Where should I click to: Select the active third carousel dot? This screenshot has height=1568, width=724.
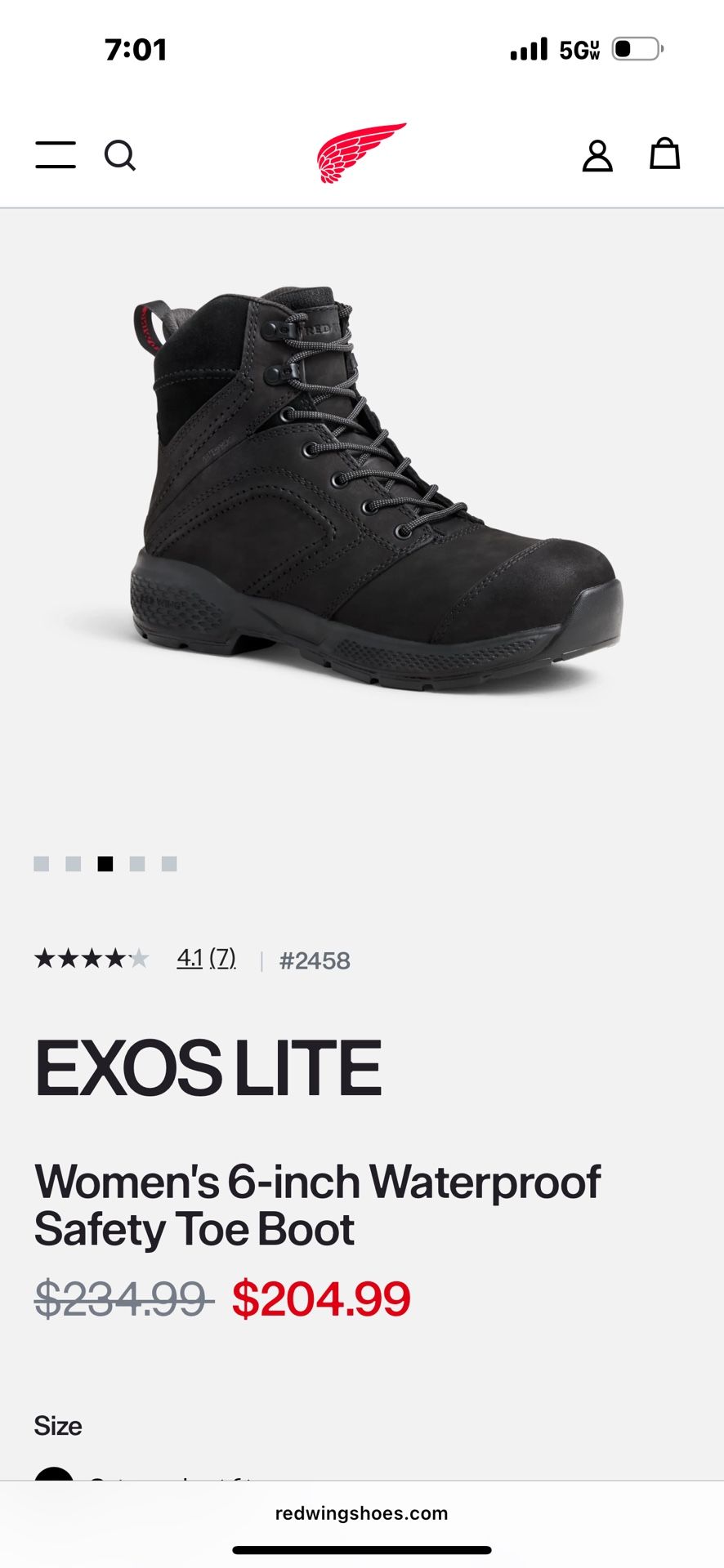click(x=105, y=864)
